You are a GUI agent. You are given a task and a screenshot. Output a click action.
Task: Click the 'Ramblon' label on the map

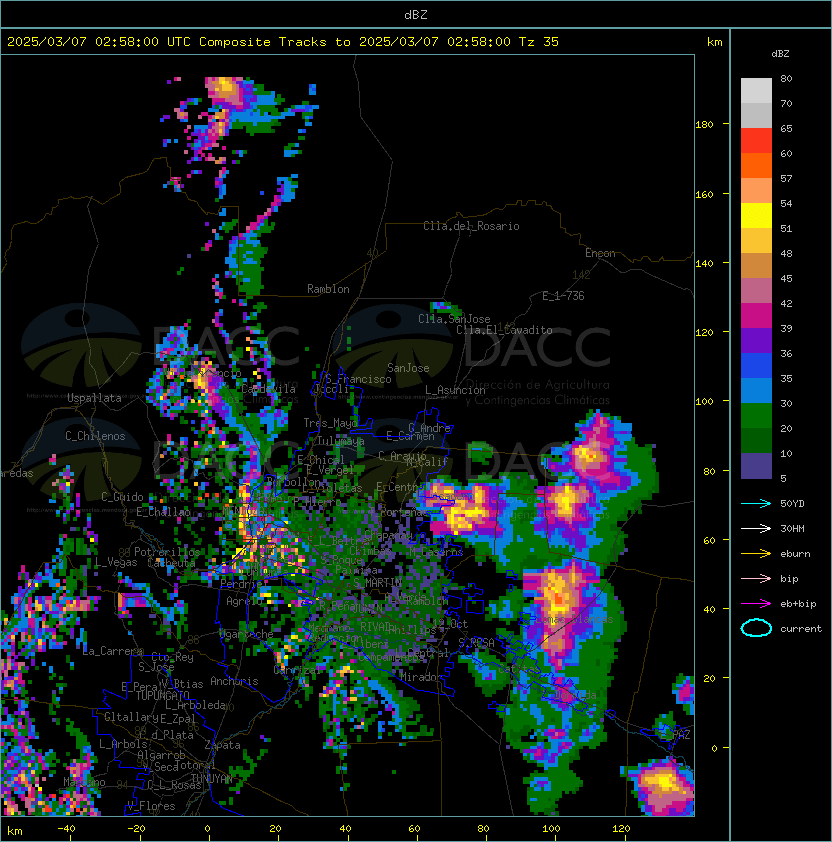[328, 289]
